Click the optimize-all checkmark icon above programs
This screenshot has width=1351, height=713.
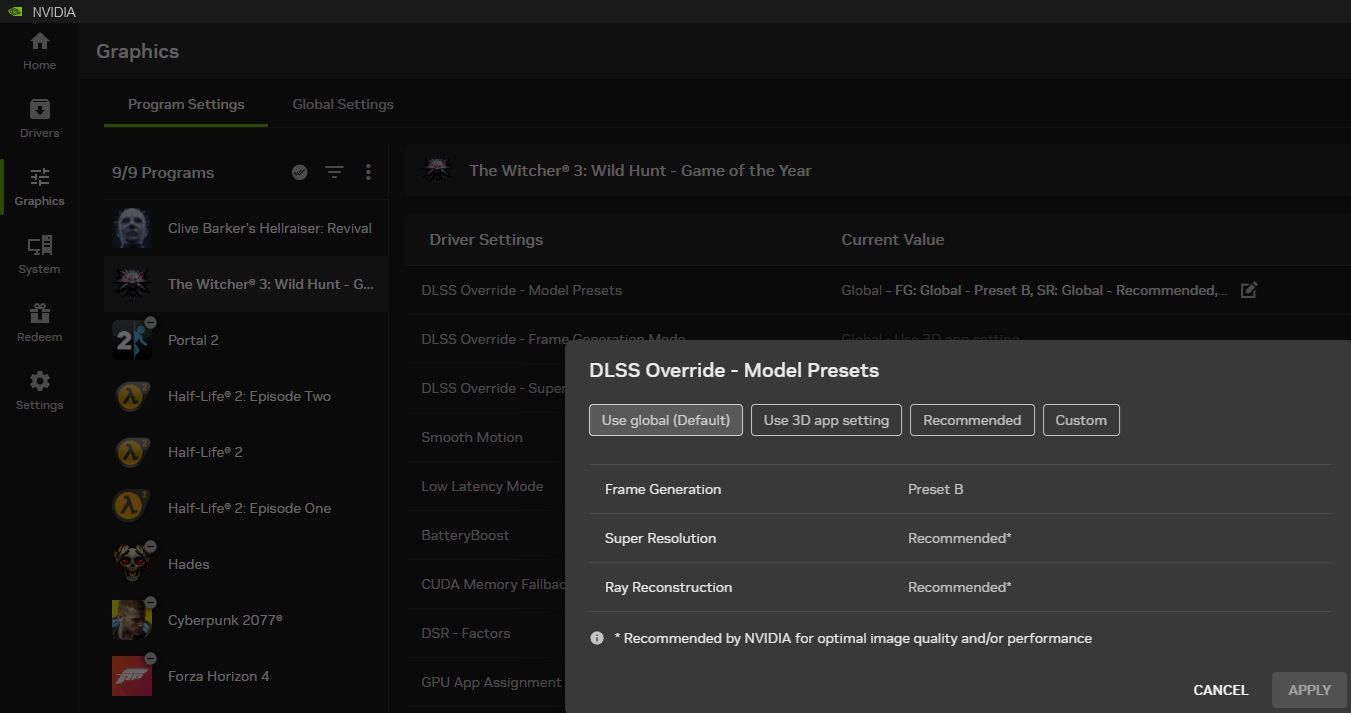299,172
